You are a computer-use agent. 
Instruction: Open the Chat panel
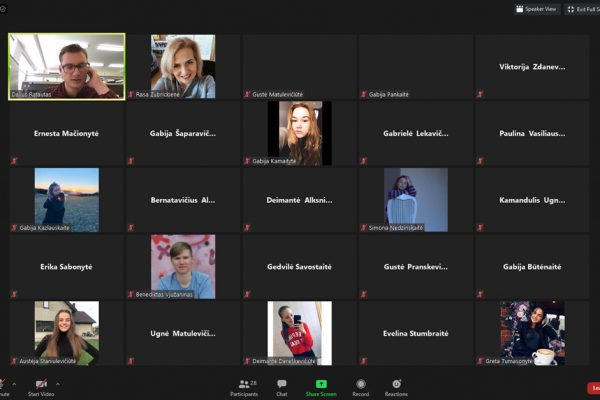[282, 388]
